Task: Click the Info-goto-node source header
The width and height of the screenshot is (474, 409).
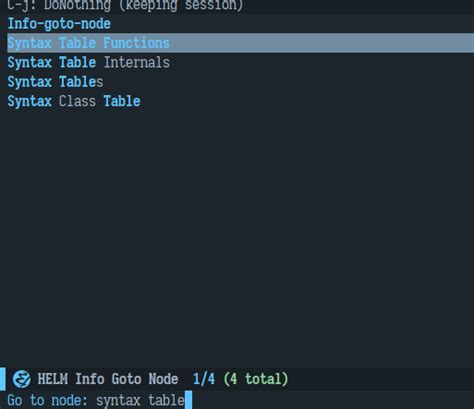Action: pyautogui.click(x=59, y=24)
